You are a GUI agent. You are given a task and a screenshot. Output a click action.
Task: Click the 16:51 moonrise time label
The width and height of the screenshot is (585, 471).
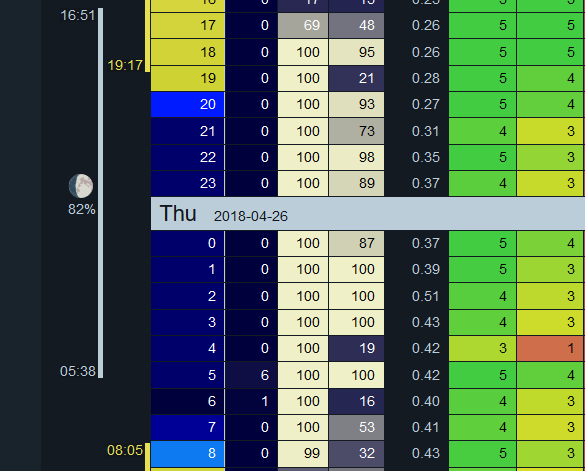pyautogui.click(x=78, y=15)
